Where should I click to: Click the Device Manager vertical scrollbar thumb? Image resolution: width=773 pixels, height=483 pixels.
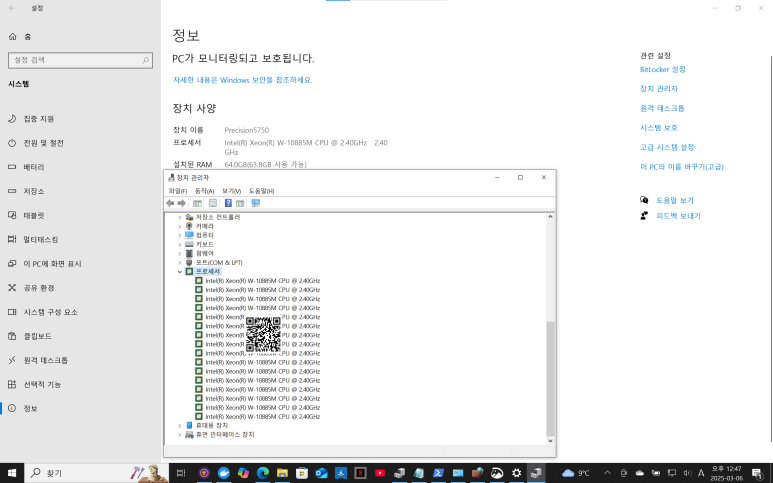pyautogui.click(x=550, y=379)
